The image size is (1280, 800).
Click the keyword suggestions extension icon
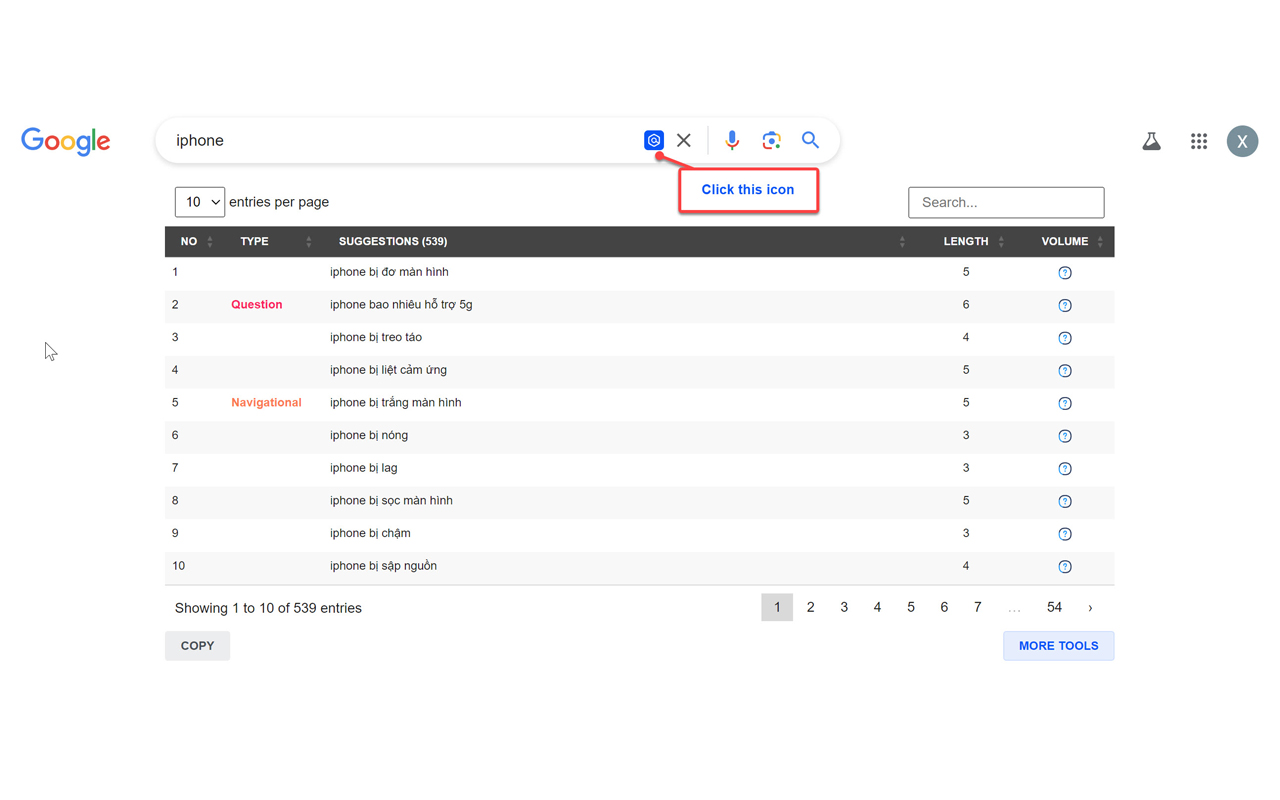(653, 140)
